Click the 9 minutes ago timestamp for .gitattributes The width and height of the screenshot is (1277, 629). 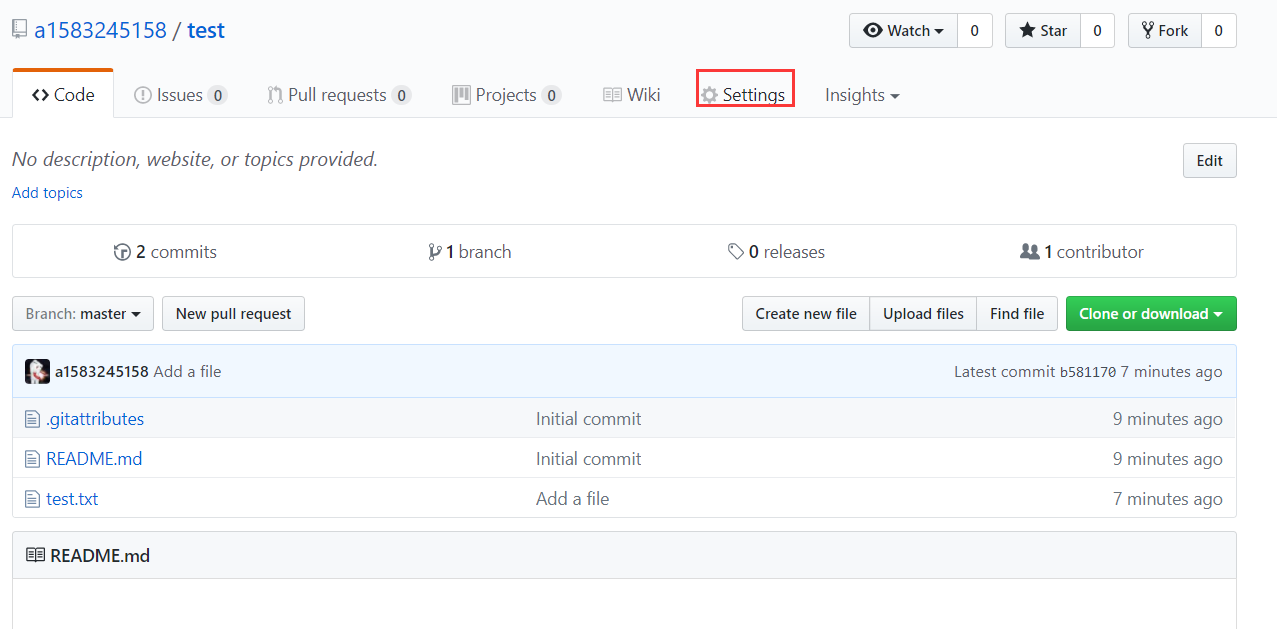[x=1168, y=419]
